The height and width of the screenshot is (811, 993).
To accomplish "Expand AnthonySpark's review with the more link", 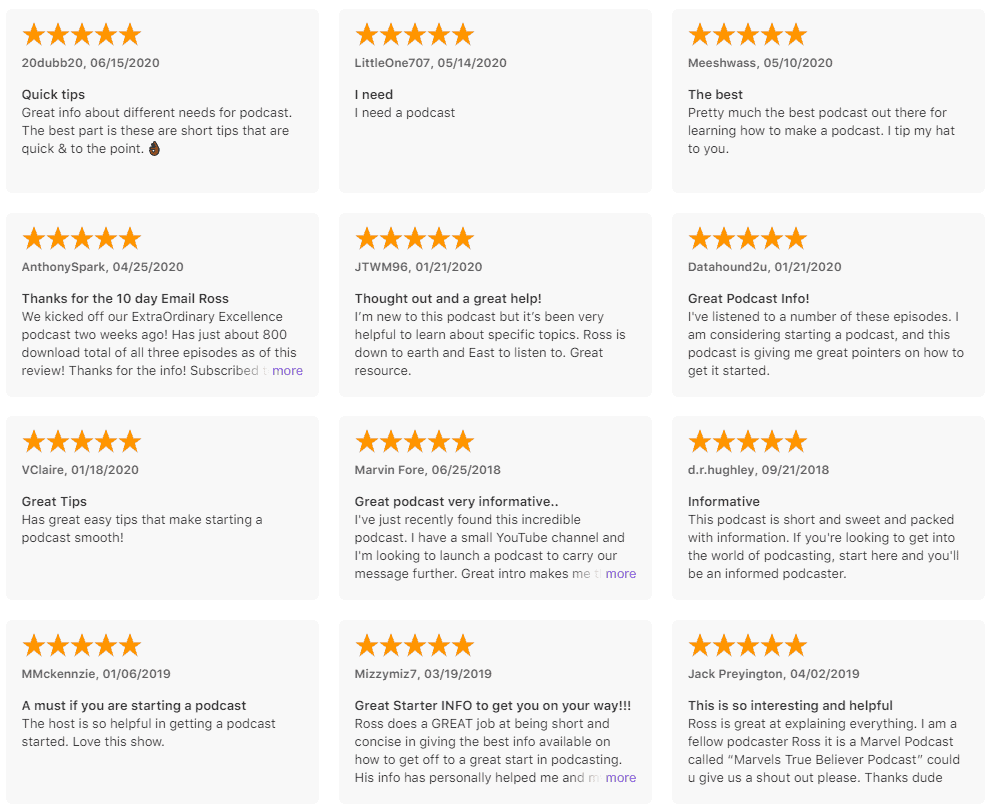I will [288, 371].
